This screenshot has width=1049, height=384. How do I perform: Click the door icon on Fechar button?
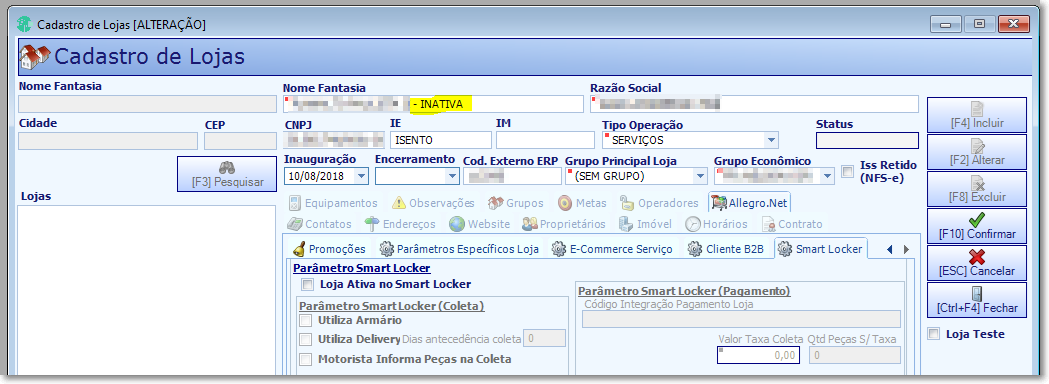click(x=976, y=294)
